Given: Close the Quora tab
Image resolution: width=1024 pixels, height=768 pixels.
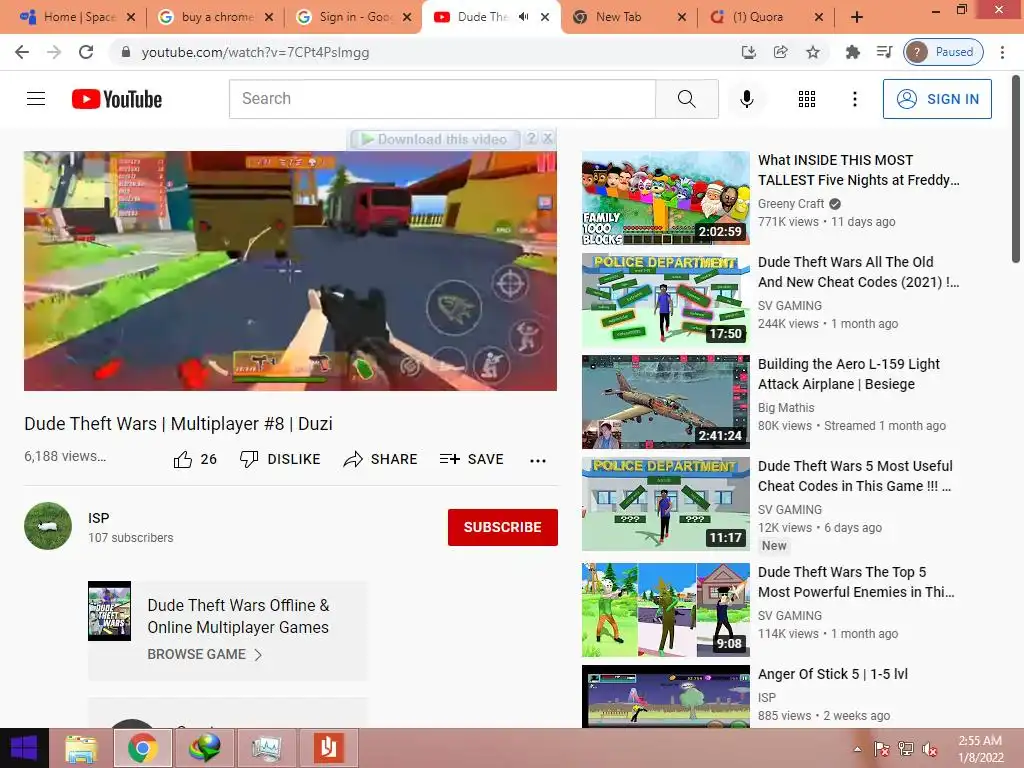Looking at the screenshot, I should click(x=818, y=17).
